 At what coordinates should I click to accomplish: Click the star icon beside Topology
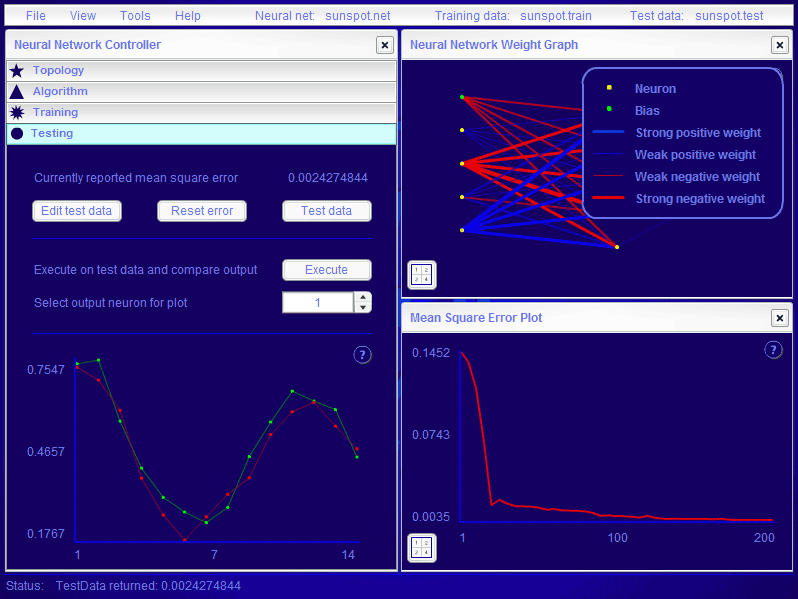click(16, 71)
